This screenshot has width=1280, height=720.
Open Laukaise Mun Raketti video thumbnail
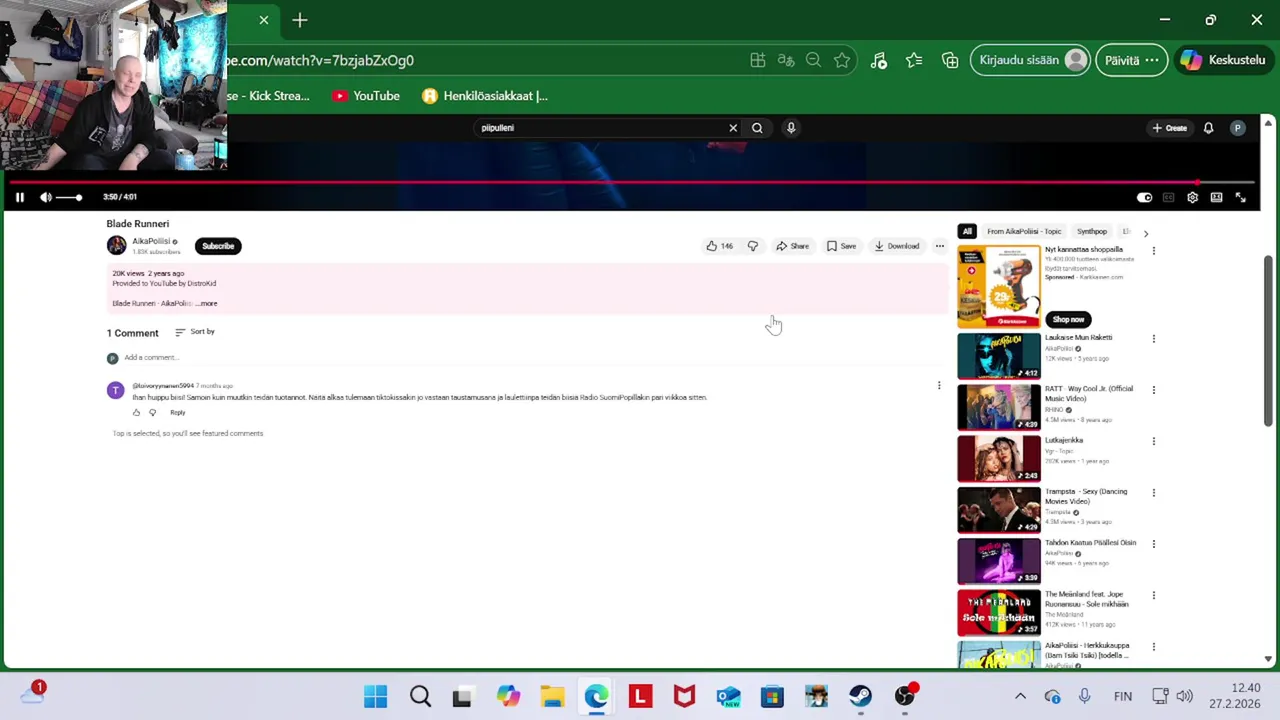pos(999,356)
